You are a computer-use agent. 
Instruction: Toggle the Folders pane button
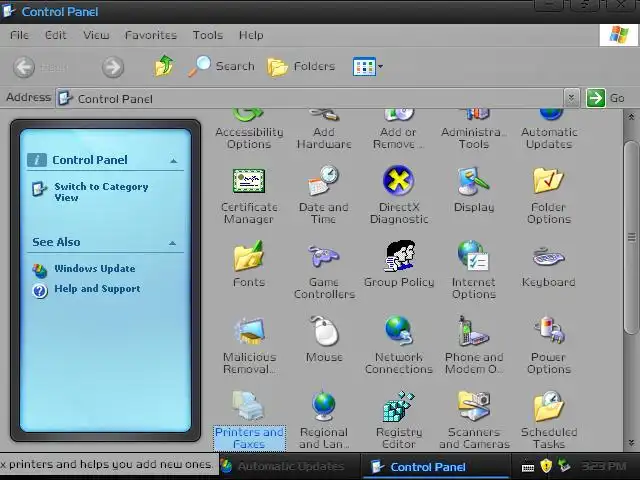click(x=301, y=67)
